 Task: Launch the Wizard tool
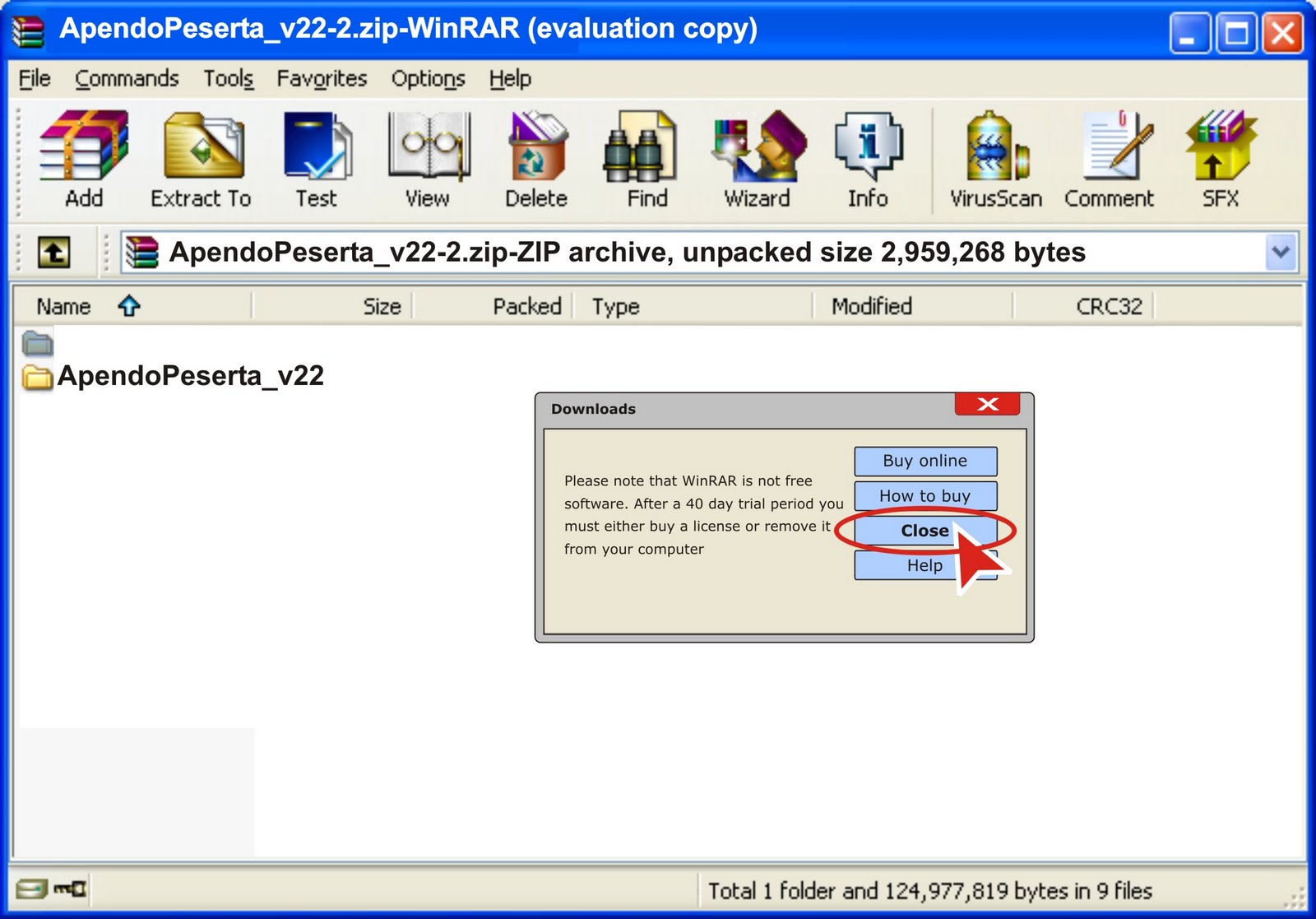coord(758,159)
